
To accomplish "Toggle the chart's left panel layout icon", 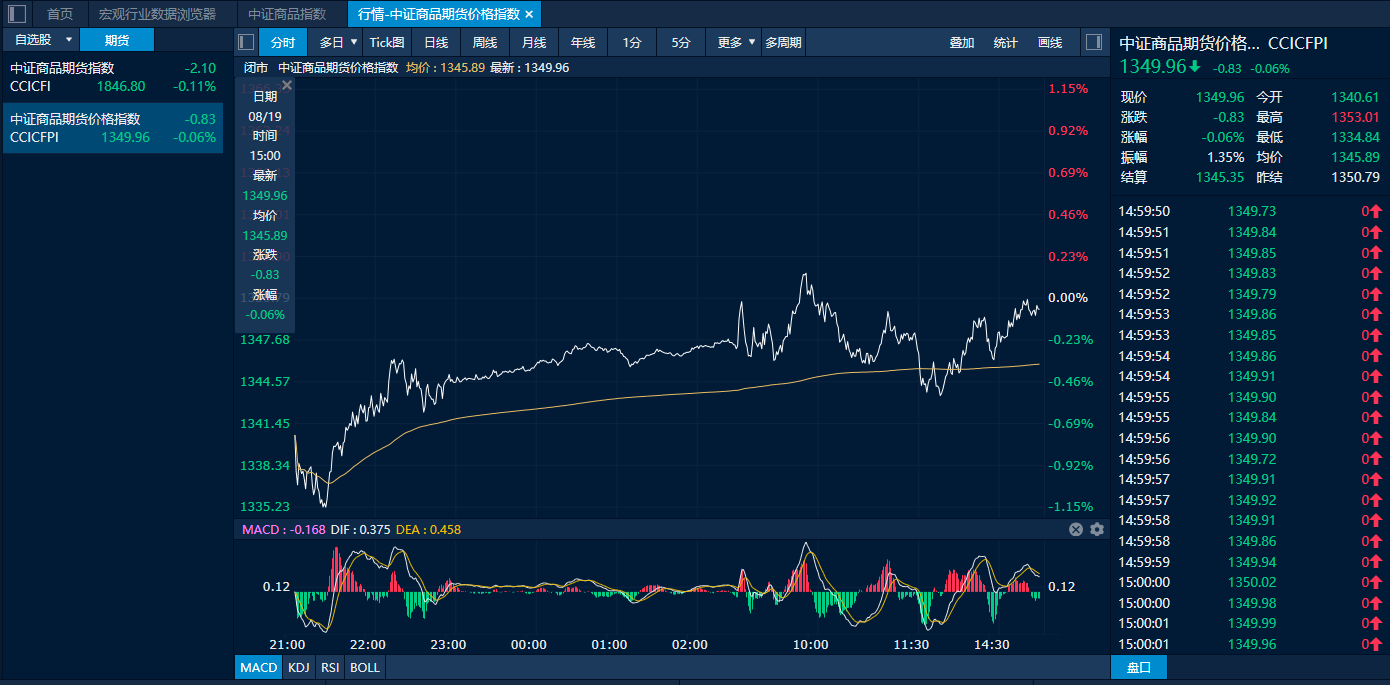I will click(x=246, y=42).
